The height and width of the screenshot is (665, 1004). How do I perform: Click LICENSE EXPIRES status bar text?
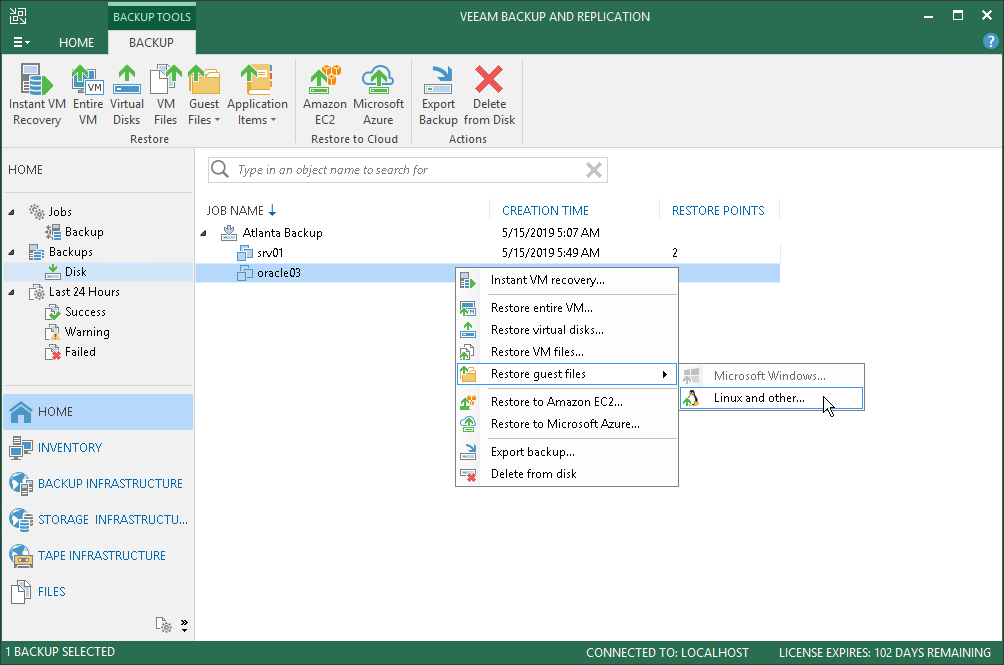884,653
